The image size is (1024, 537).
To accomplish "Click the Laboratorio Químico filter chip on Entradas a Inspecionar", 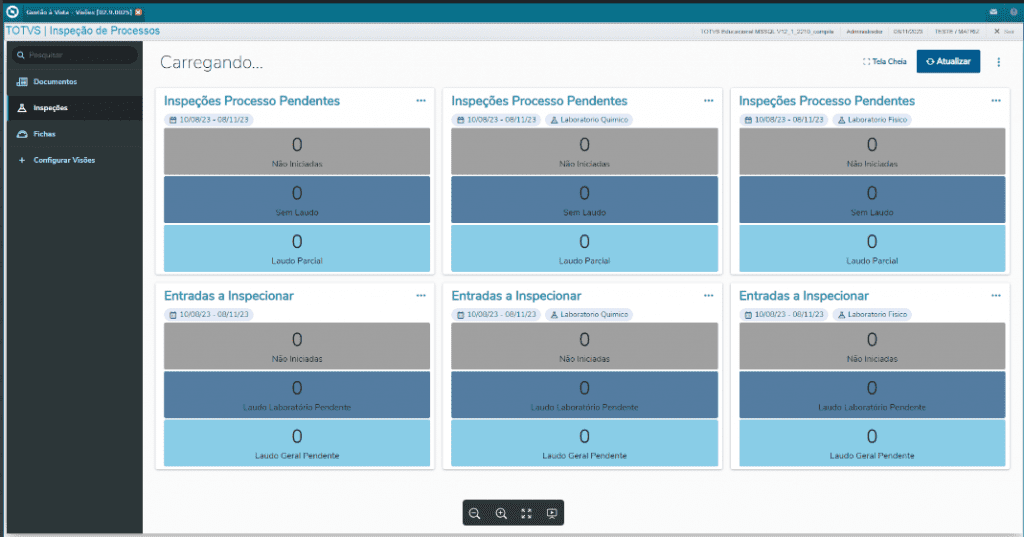I will [x=589, y=314].
